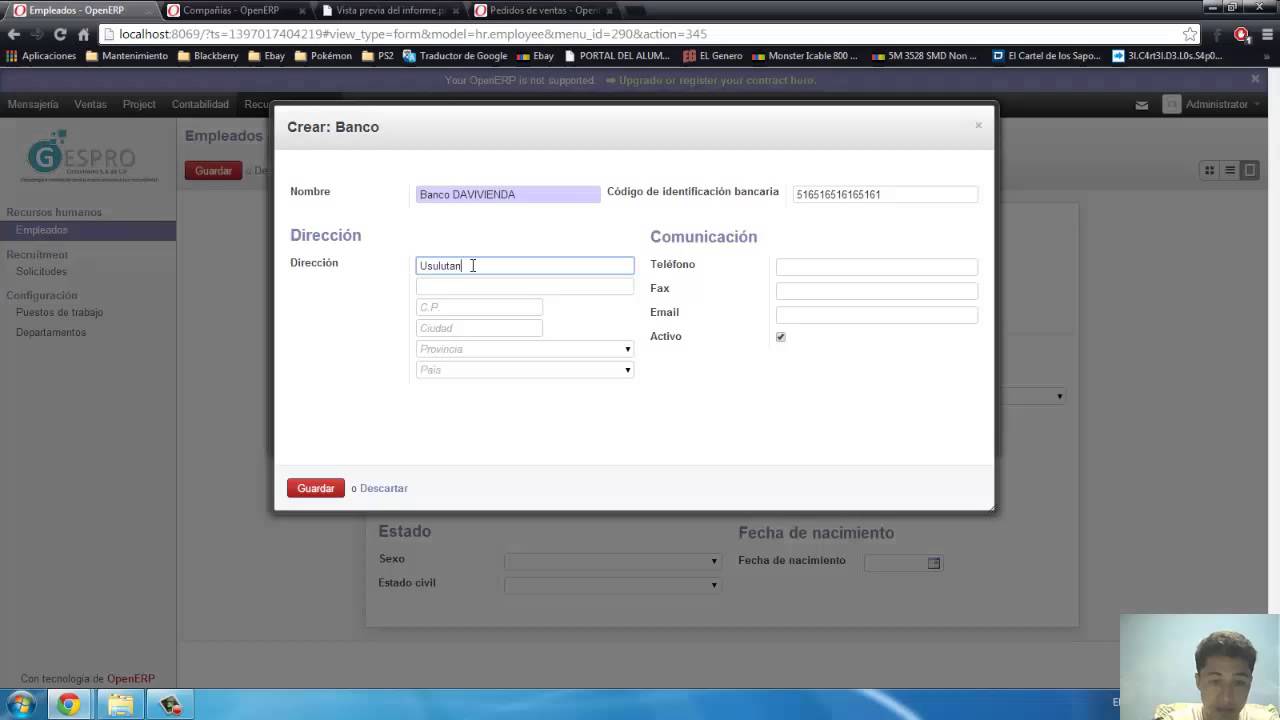Click into the Nombre field
This screenshot has width=1280, height=720.
pyautogui.click(x=508, y=194)
